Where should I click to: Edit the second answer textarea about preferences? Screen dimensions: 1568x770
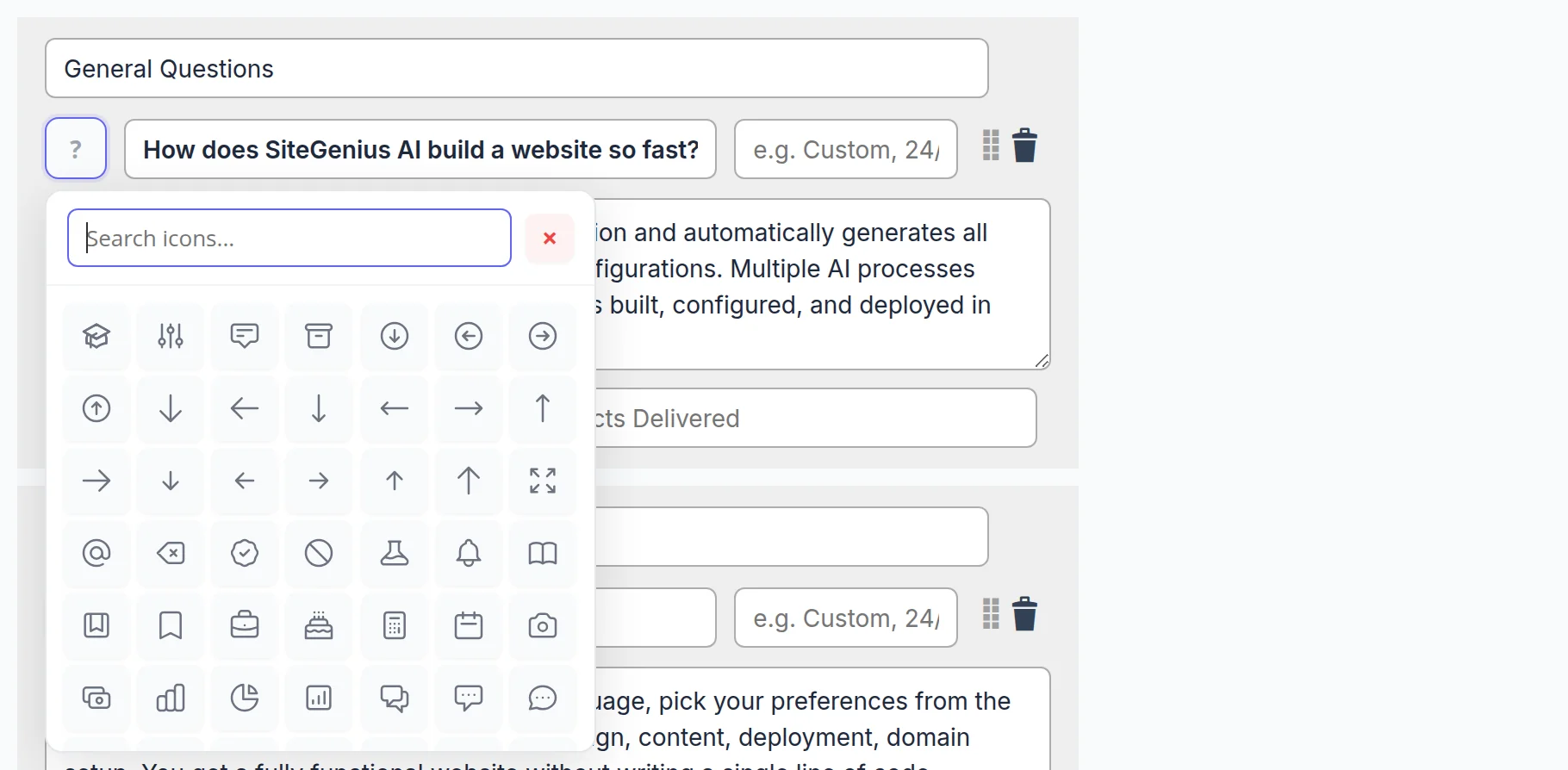coord(822,718)
